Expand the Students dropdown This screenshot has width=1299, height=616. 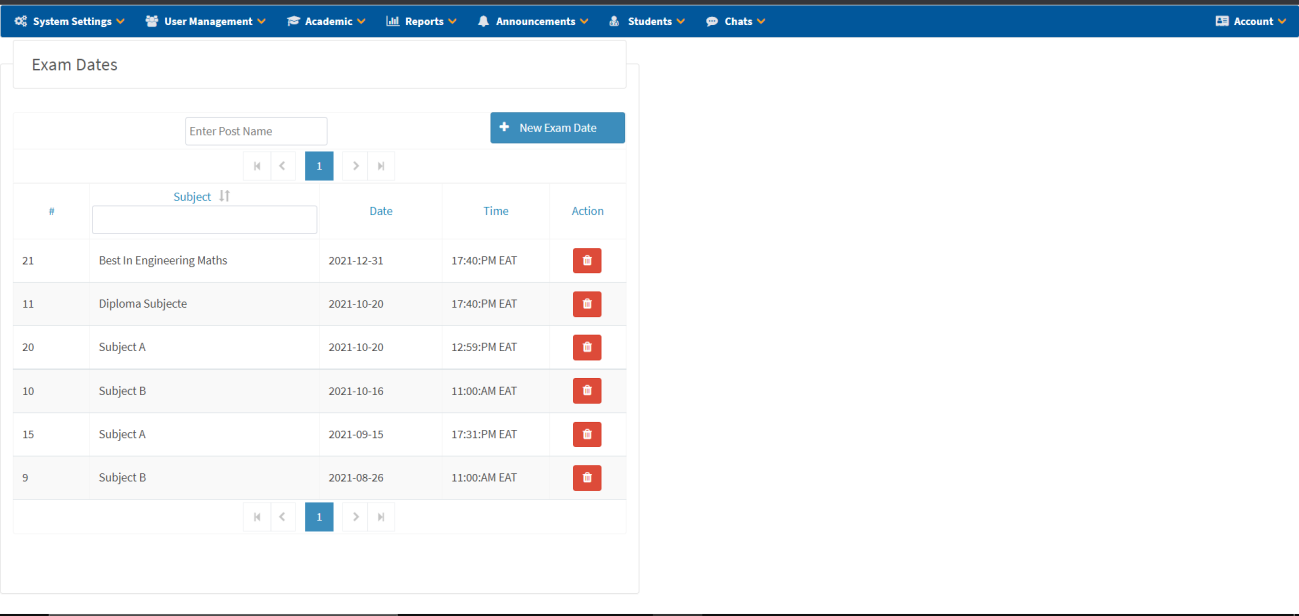point(646,20)
